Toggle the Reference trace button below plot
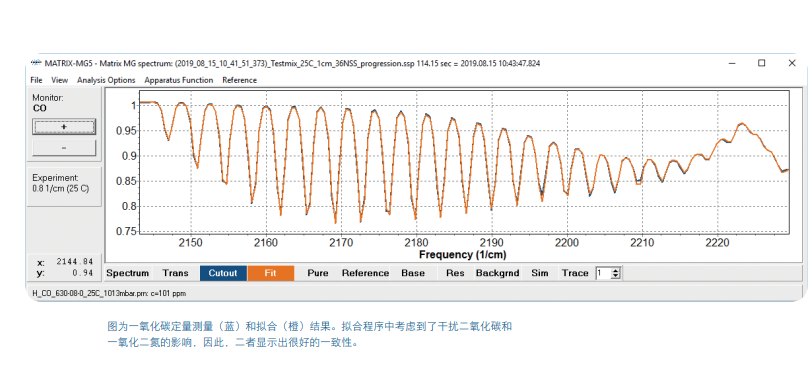812x366 pixels. click(365, 273)
